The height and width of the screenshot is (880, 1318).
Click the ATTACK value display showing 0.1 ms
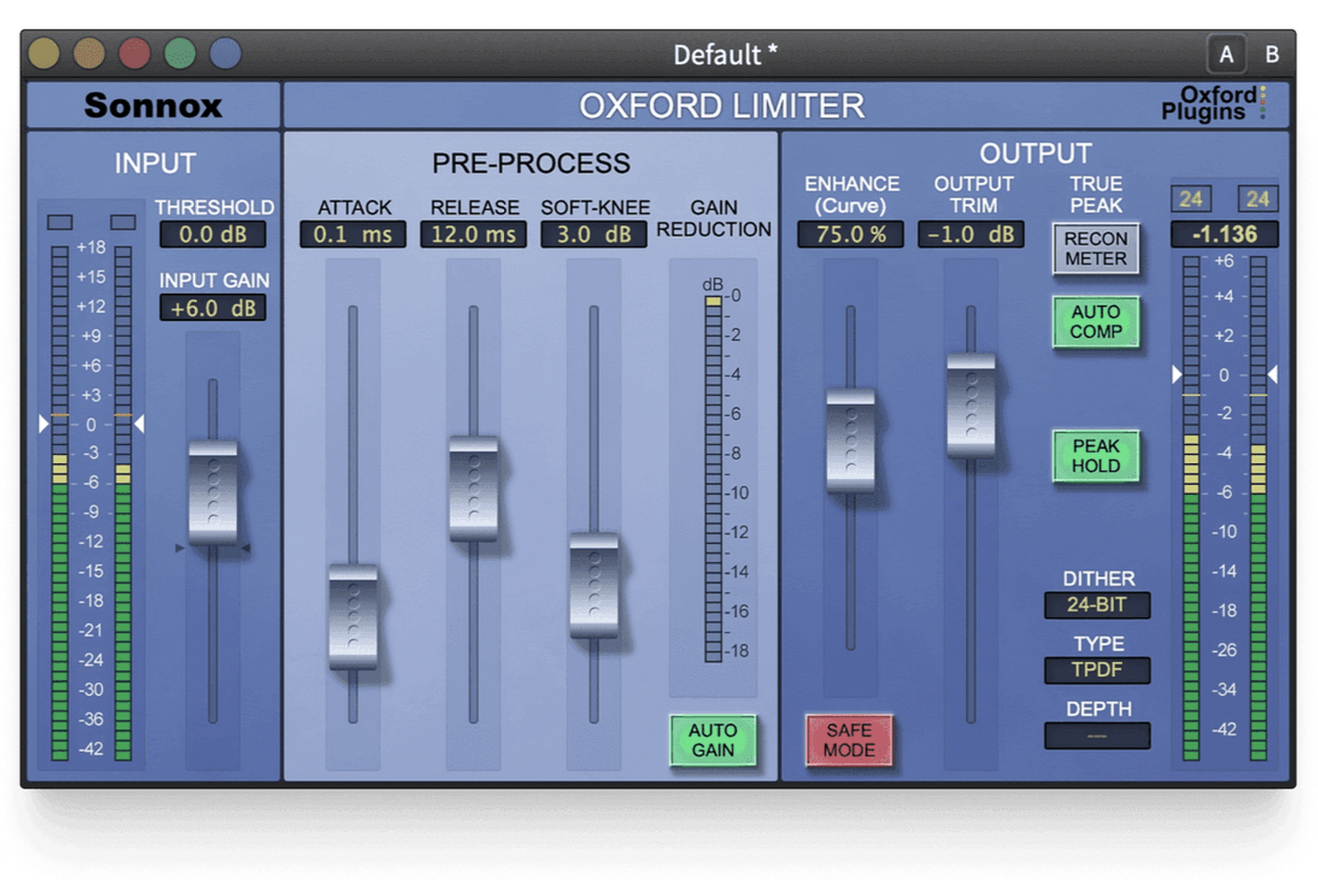[x=353, y=235]
